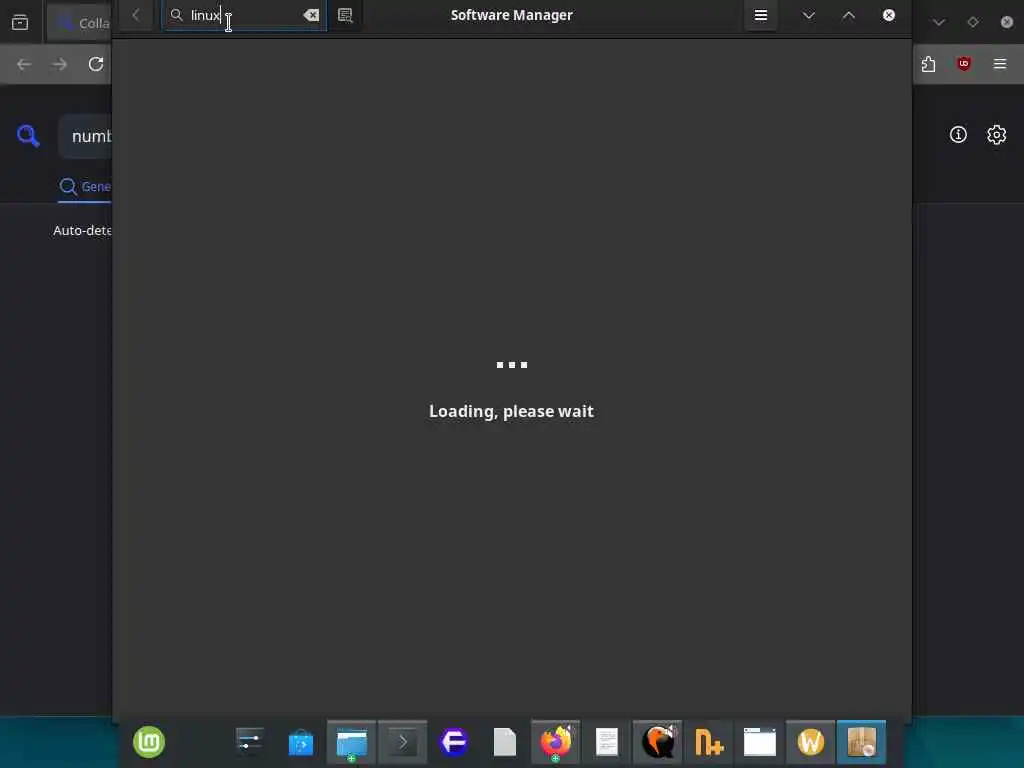
Task: Toggle the search-in-descriptions button next to search
Action: (345, 15)
